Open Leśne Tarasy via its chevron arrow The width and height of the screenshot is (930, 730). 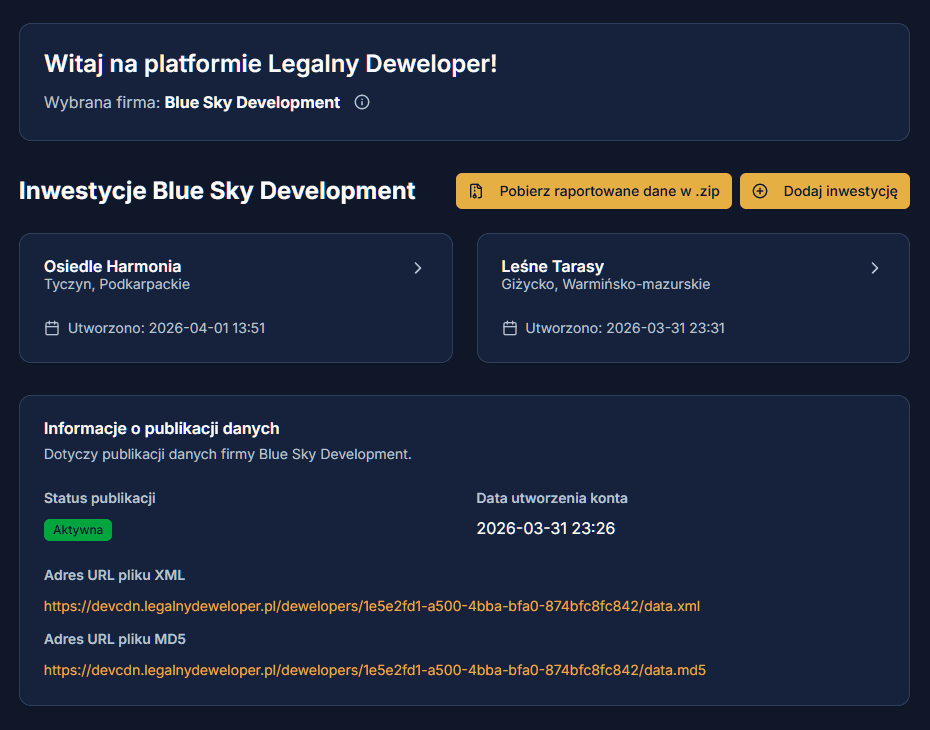pos(875,268)
